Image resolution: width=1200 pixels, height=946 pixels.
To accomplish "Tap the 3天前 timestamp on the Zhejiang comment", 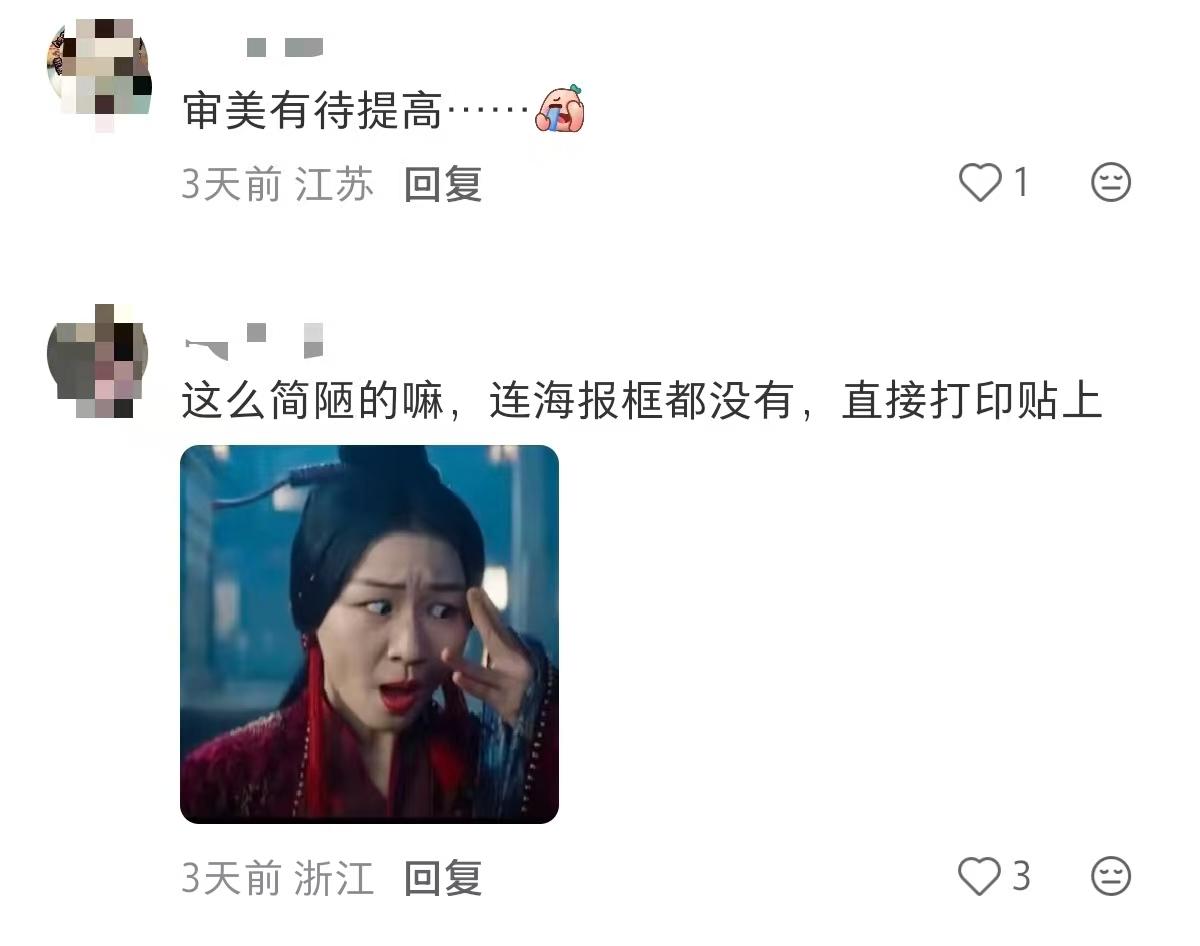I will (x=231, y=878).
